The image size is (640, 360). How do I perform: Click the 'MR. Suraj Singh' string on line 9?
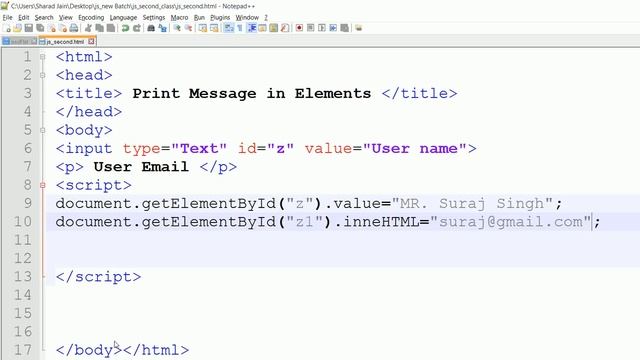(x=472, y=203)
